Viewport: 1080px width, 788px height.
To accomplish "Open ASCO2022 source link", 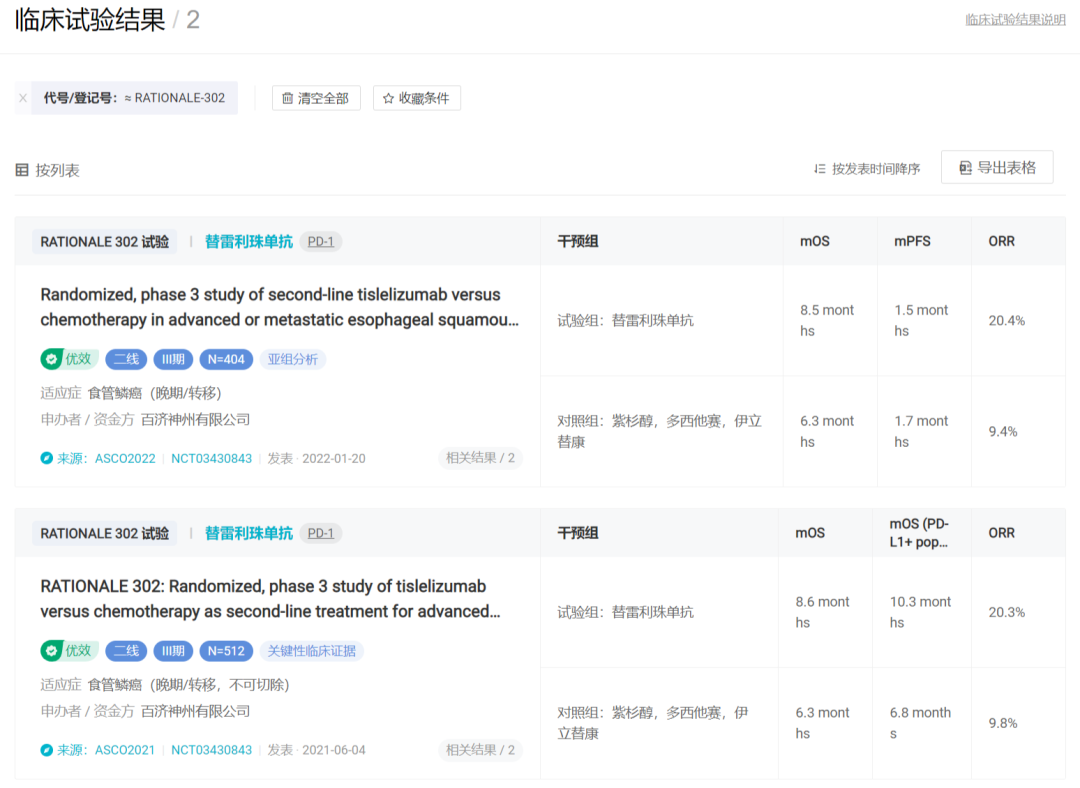I will (125, 458).
